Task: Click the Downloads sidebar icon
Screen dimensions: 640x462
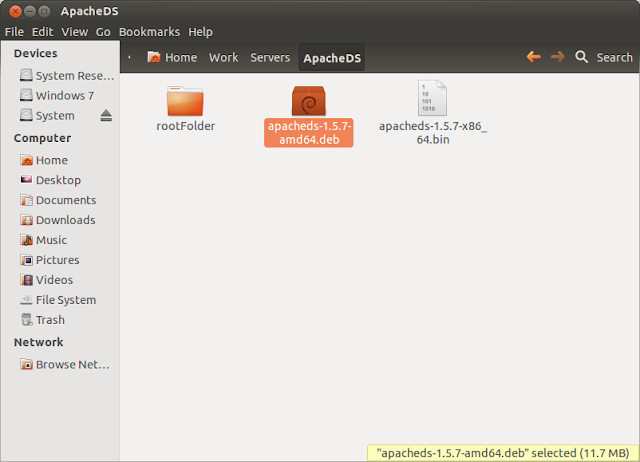Action: point(27,220)
